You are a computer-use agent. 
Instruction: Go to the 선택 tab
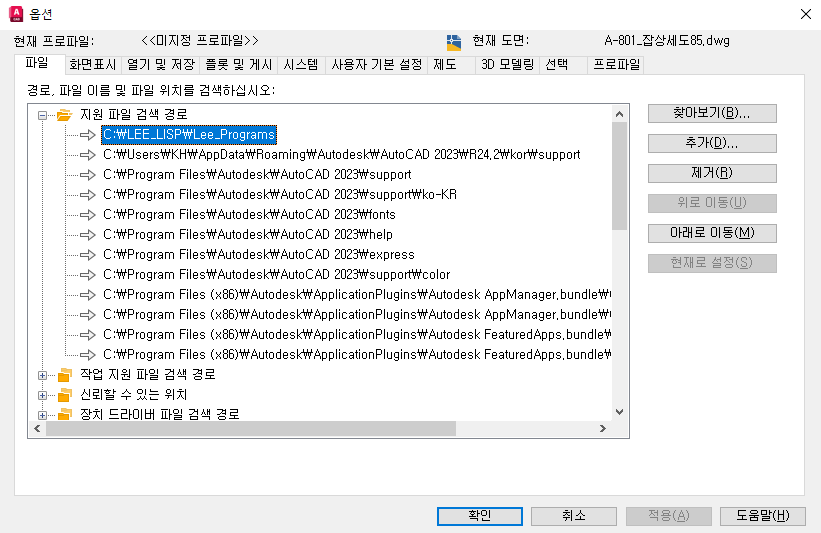[x=563, y=65]
